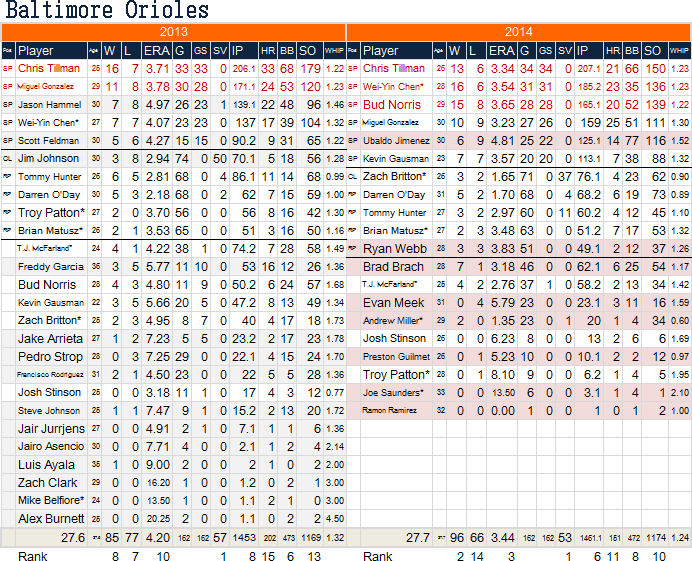Image resolution: width=692 pixels, height=561 pixels.
Task: Select Ubaldo Jimenez player name
Action: [396, 140]
